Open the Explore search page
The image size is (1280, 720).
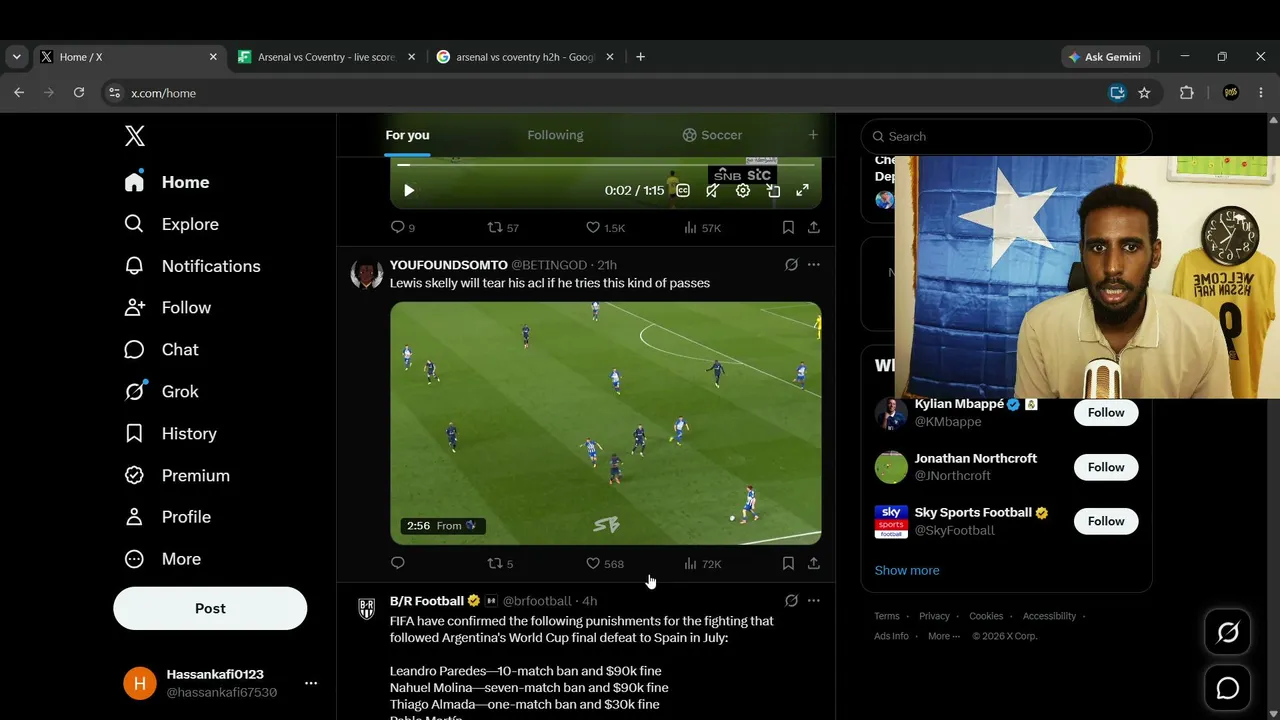[x=171, y=224]
